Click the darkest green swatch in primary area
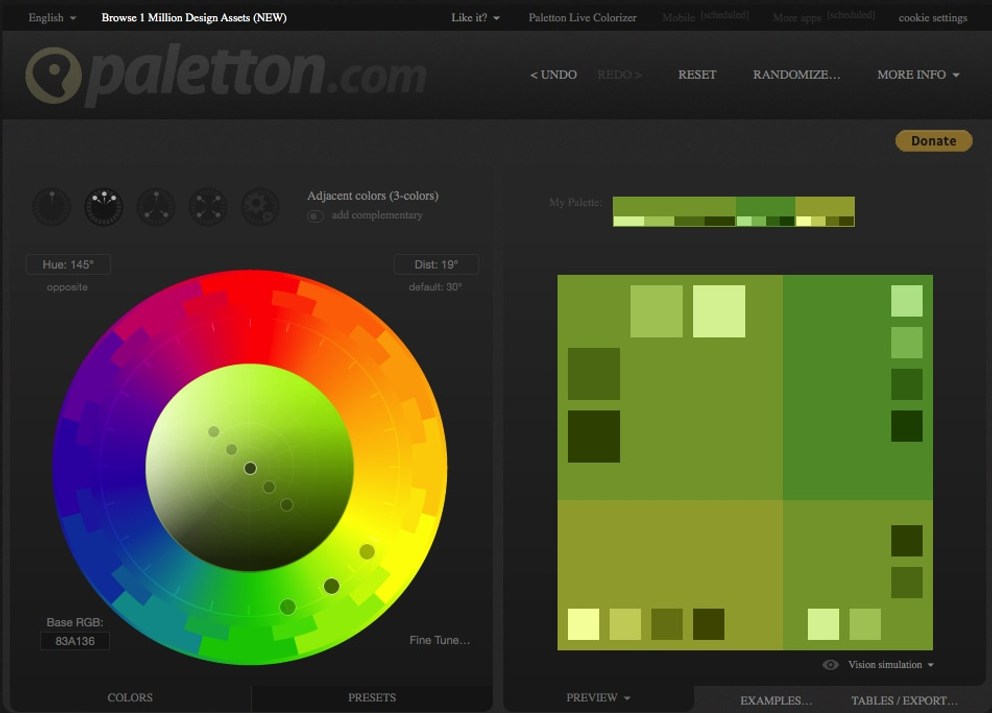 [593, 437]
